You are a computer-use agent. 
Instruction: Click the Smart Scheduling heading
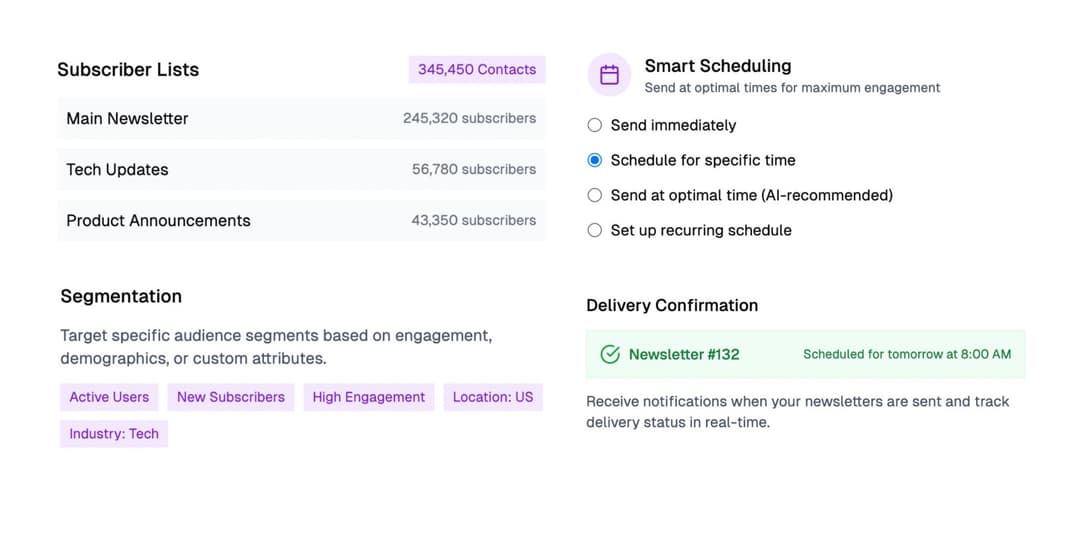[718, 66]
